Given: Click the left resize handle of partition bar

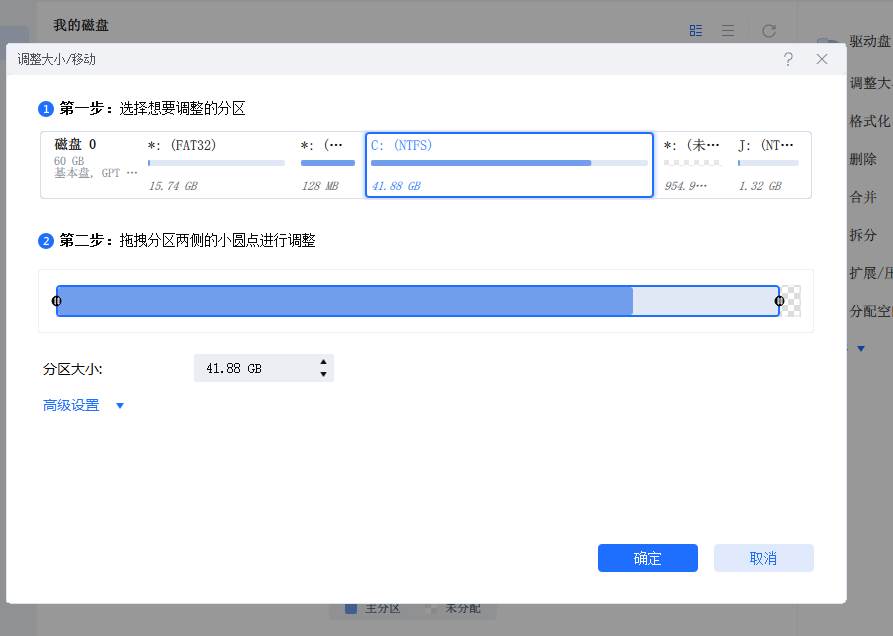Looking at the screenshot, I should pos(56,301).
